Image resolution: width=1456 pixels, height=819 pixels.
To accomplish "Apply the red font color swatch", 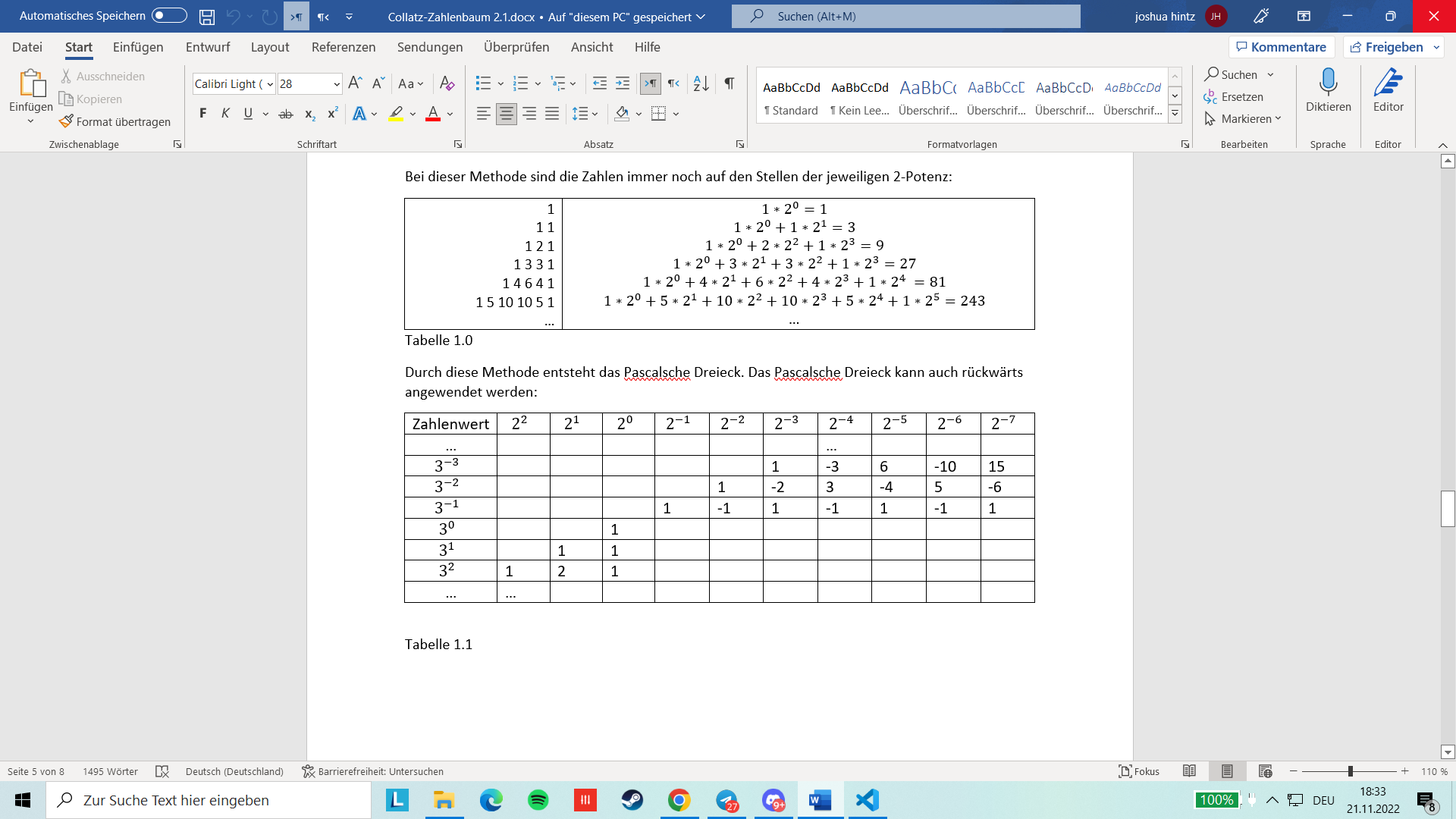I will click(433, 114).
